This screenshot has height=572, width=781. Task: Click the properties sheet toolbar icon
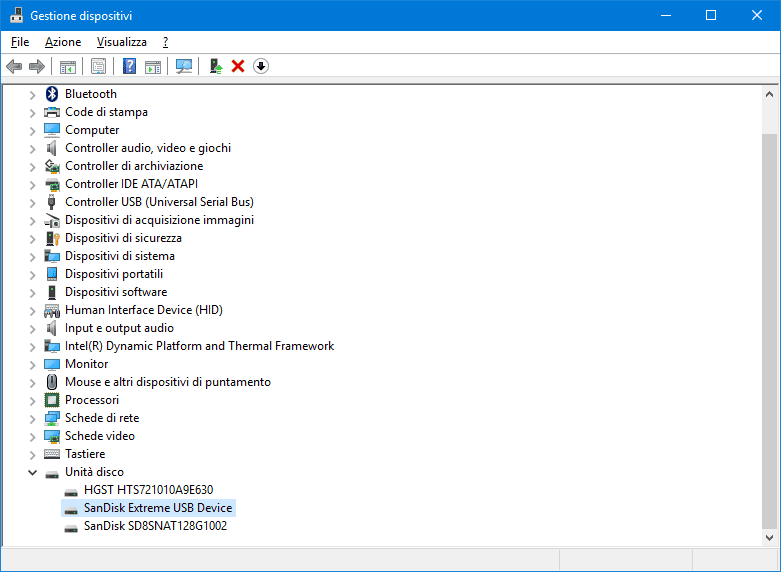(98, 66)
